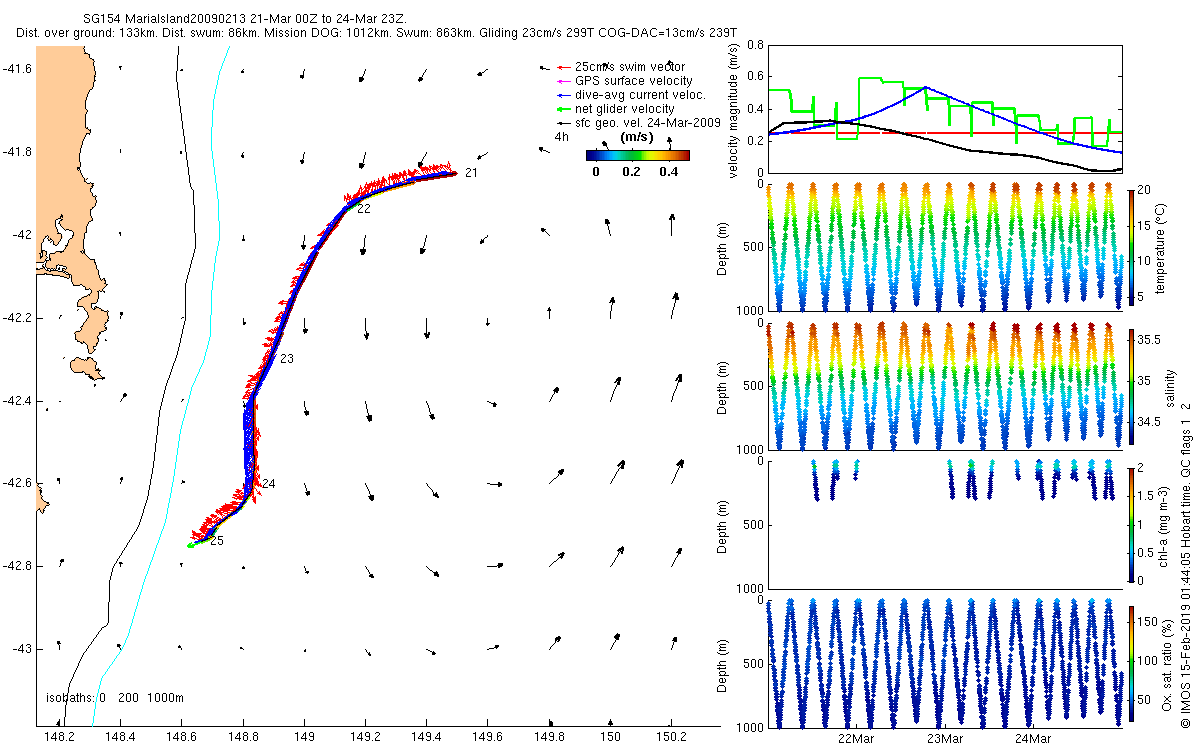Click the green endpoint marker of glider track
1200x750 pixels.
pyautogui.click(x=190, y=545)
